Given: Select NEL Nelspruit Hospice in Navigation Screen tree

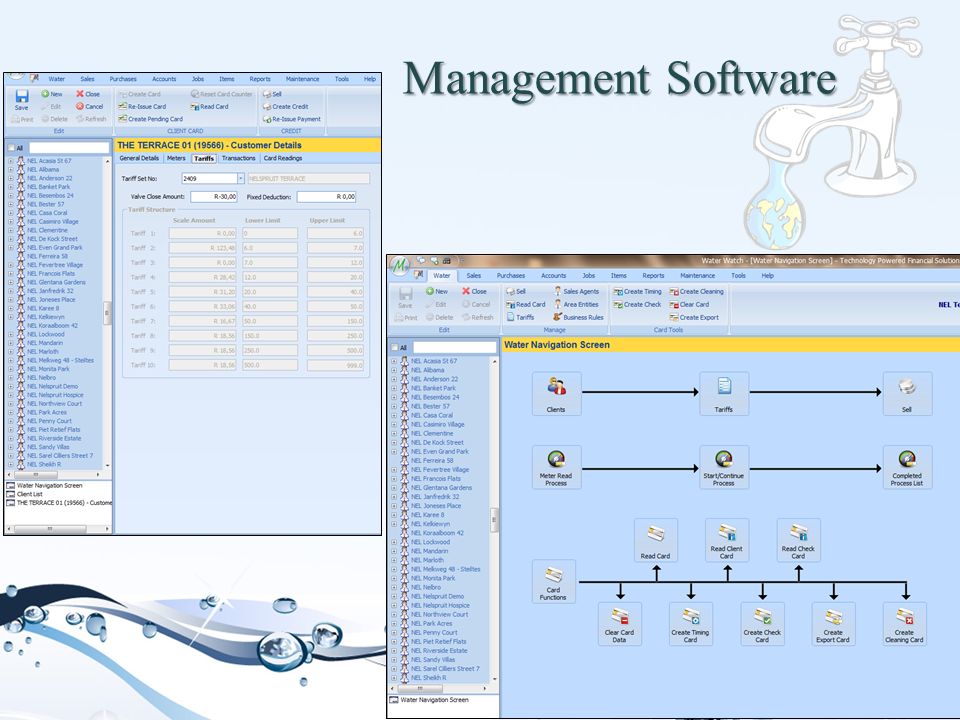Looking at the screenshot, I should (x=440, y=606).
